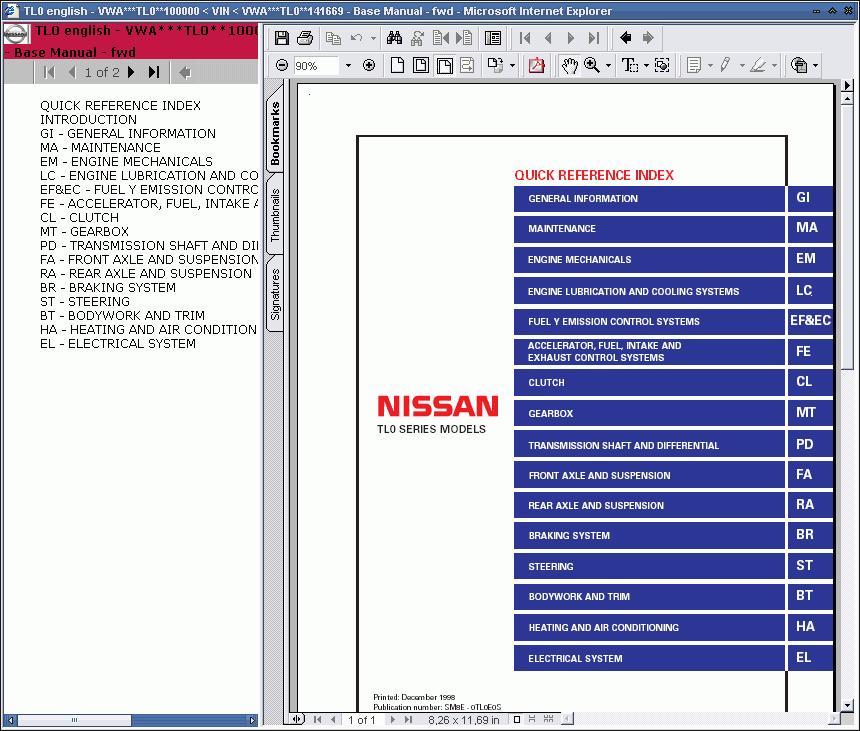Viewport: 860px width, 731px height.
Task: Select the Text Select tool
Action: tap(630, 66)
